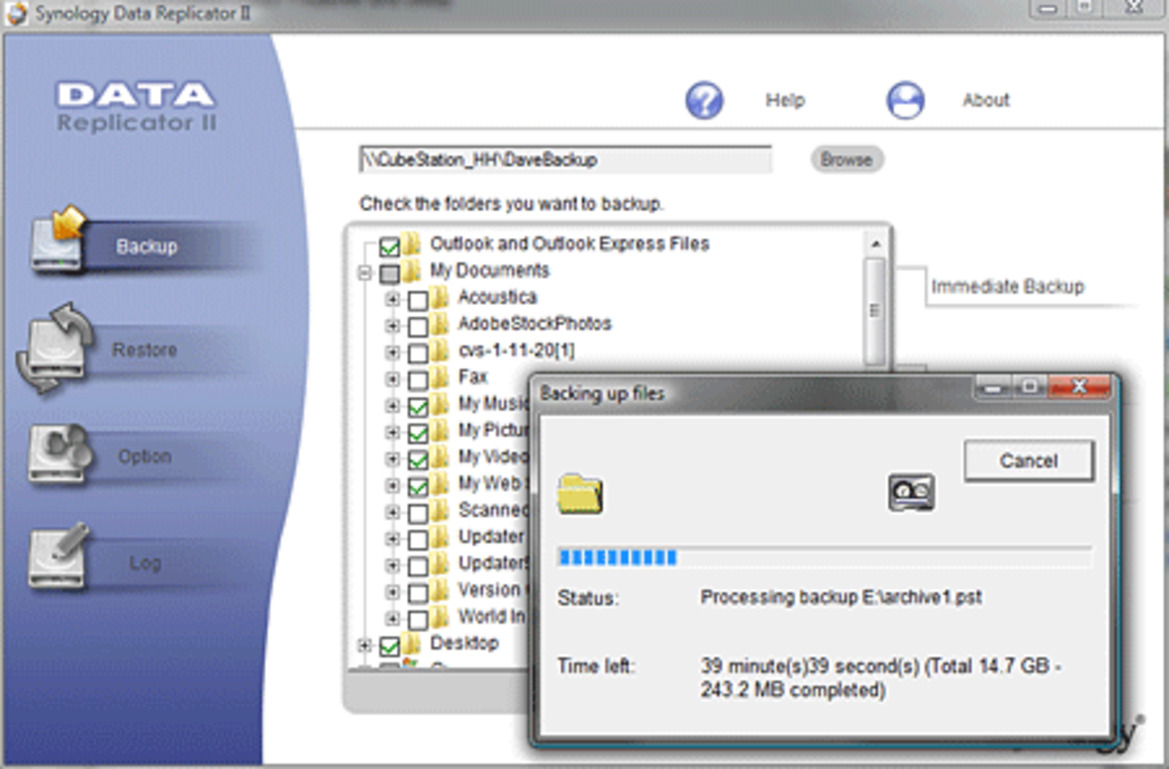Image resolution: width=1169 pixels, height=769 pixels.
Task: Cancel the file backup in progress
Action: tap(1029, 460)
